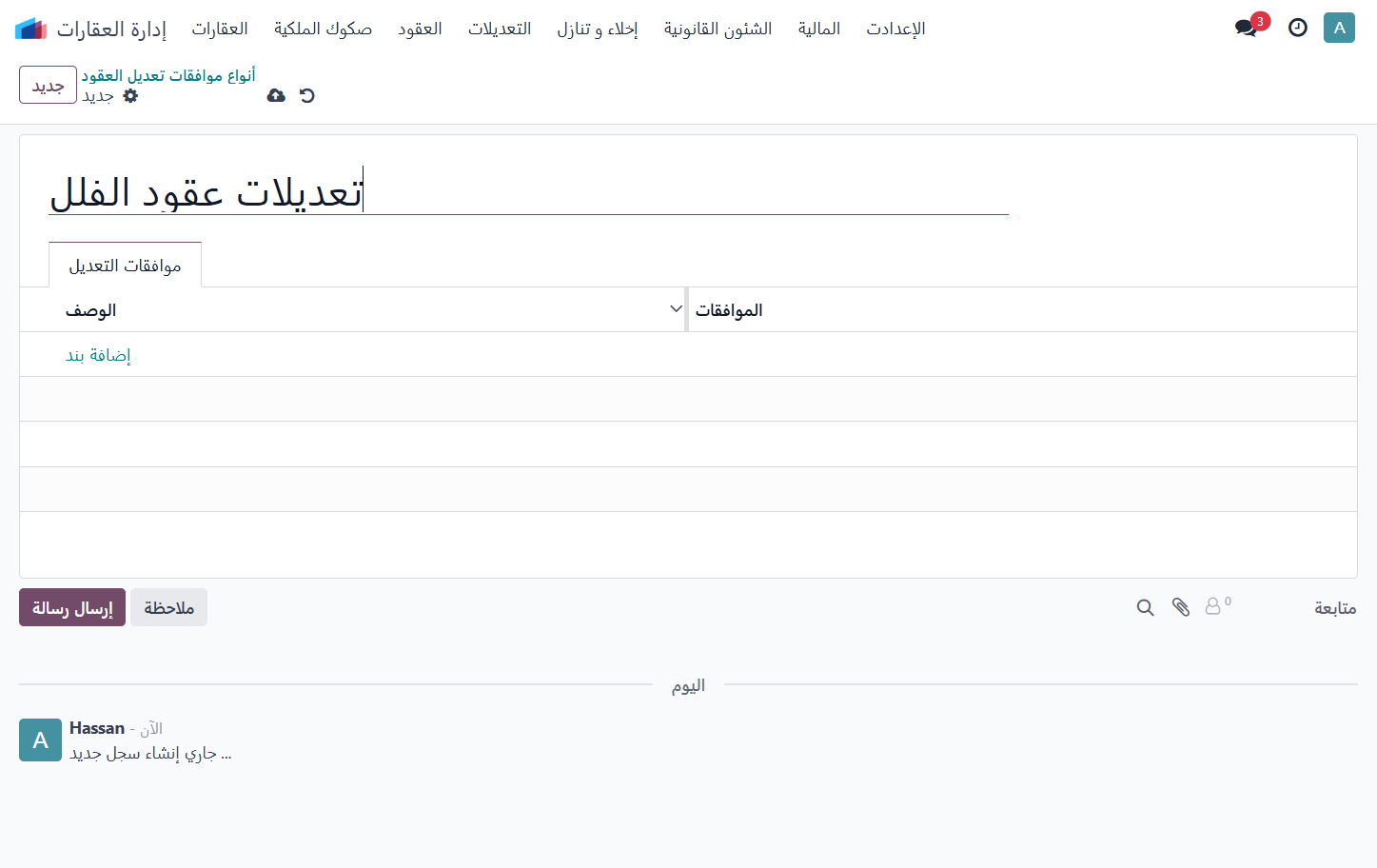Screen dimensions: 1377x868
Task: Open الإعدادت menu
Action: 895,29
